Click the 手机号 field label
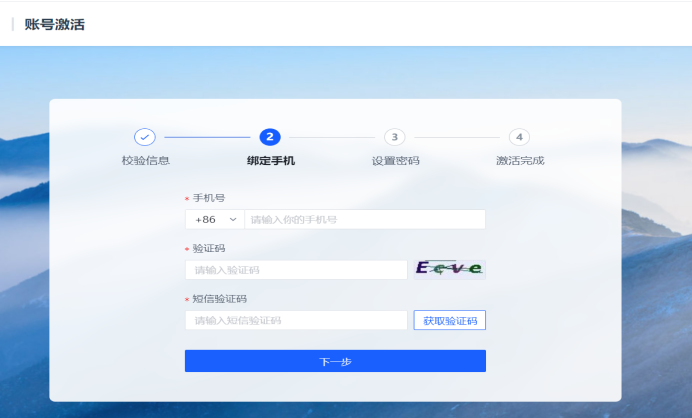Viewport: 692px width, 418px height. 209,198
